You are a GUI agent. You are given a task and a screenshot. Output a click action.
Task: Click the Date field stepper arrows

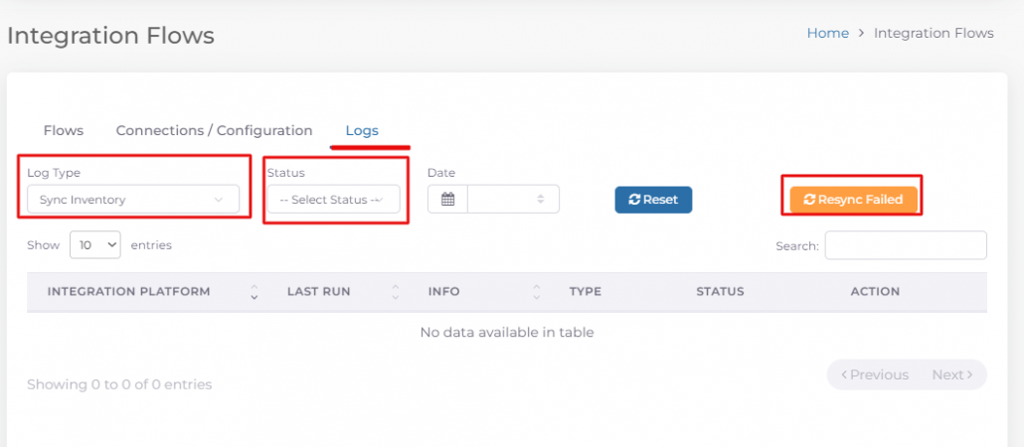[x=541, y=199]
